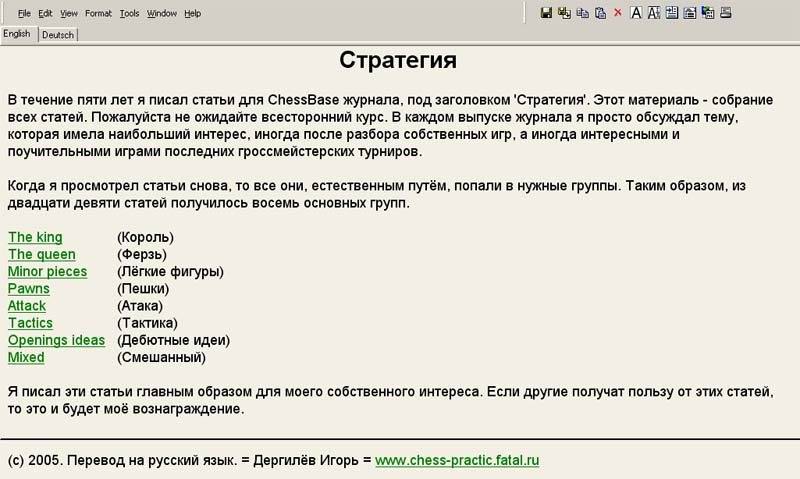Click the red X delete icon

click(x=618, y=12)
